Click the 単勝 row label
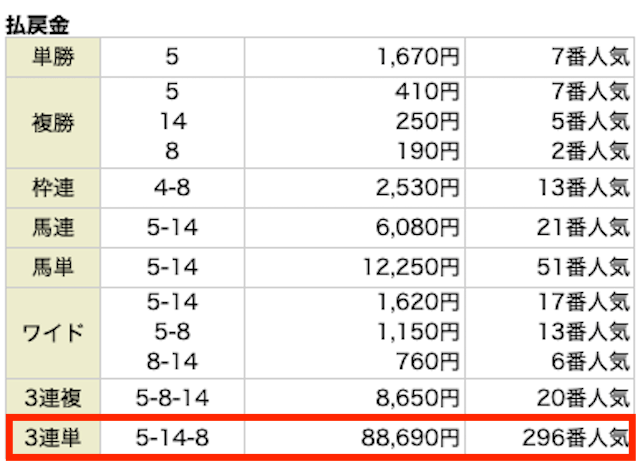 [53, 58]
